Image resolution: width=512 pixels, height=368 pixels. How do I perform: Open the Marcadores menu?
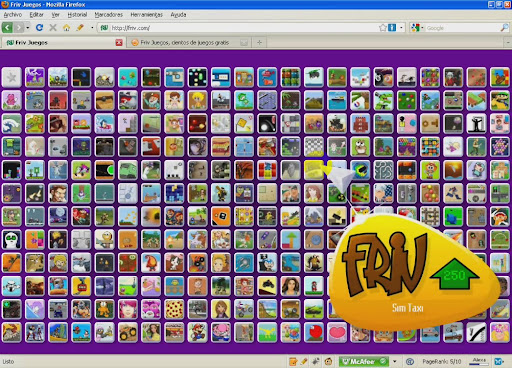coord(109,15)
